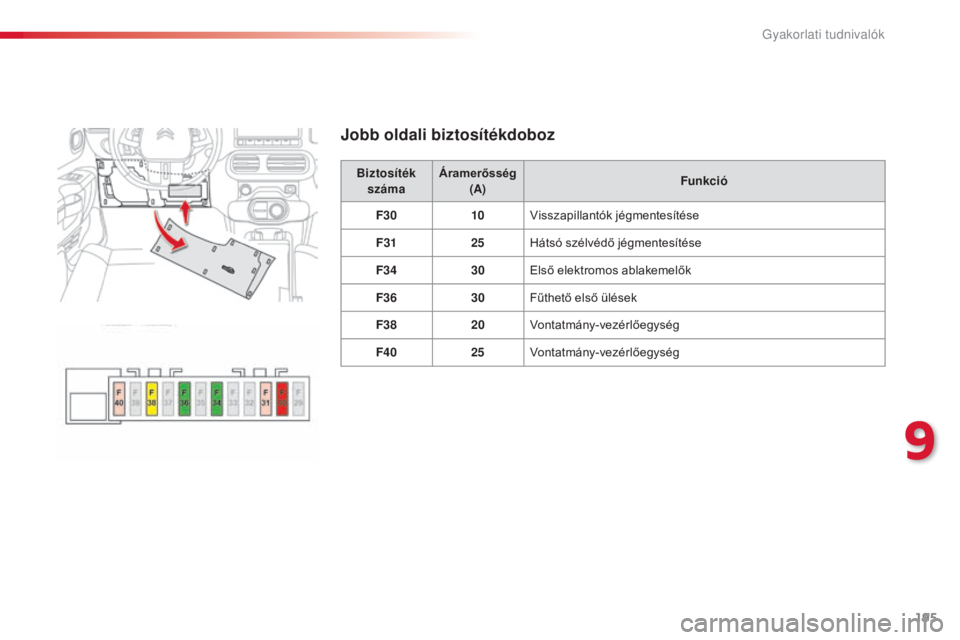Click the yellow F38 fuse in the diagram
This screenshot has width=960, height=640.
[x=152, y=399]
